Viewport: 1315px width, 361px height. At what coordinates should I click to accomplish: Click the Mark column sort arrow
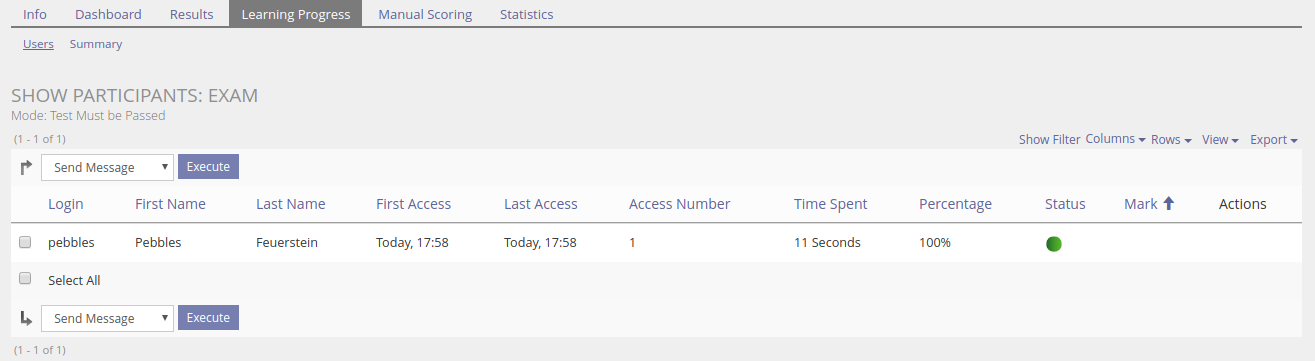point(1168,204)
